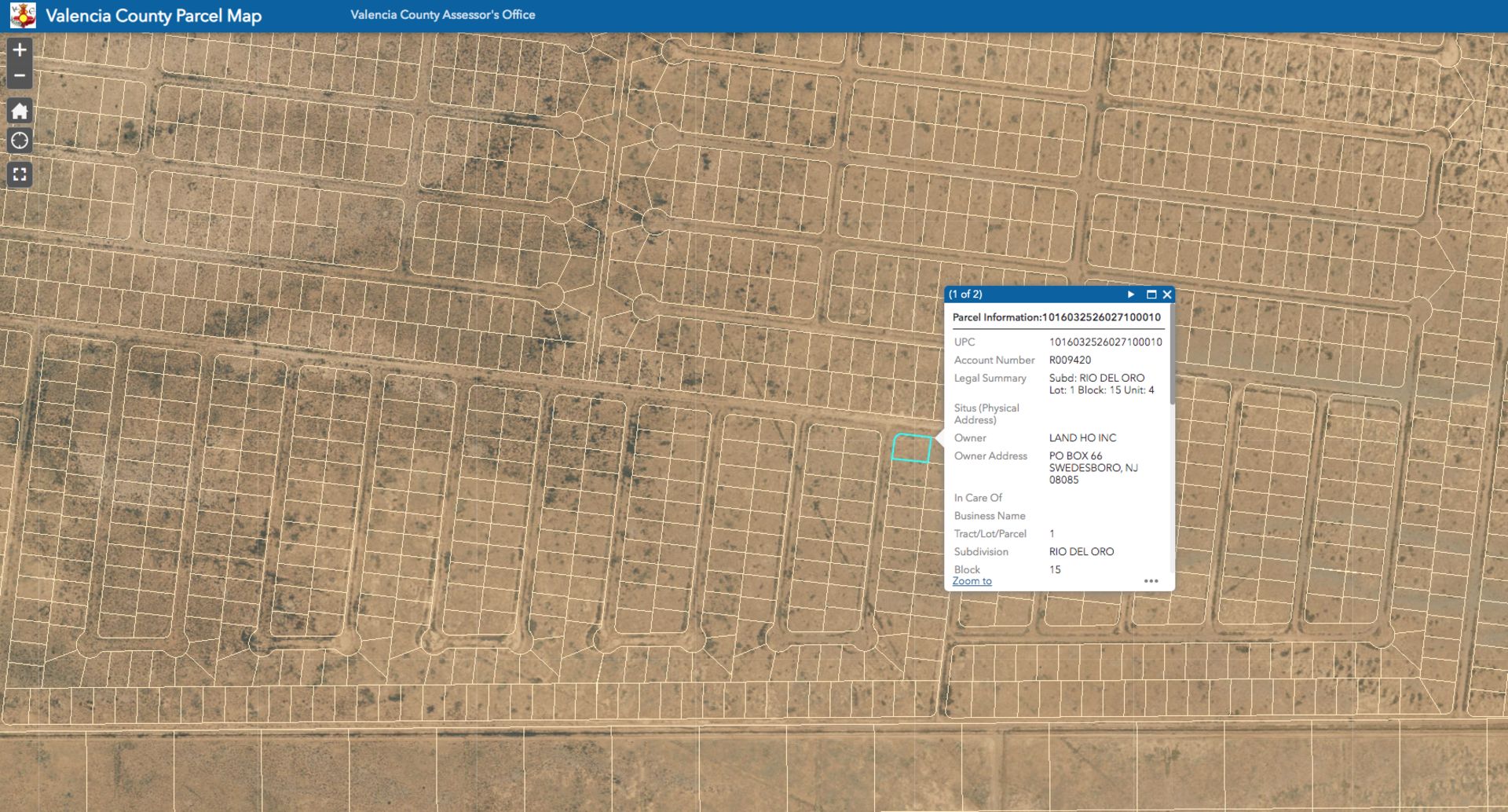This screenshot has height=812, width=1508.
Task: Click the Zoom to link
Action: [x=972, y=581]
